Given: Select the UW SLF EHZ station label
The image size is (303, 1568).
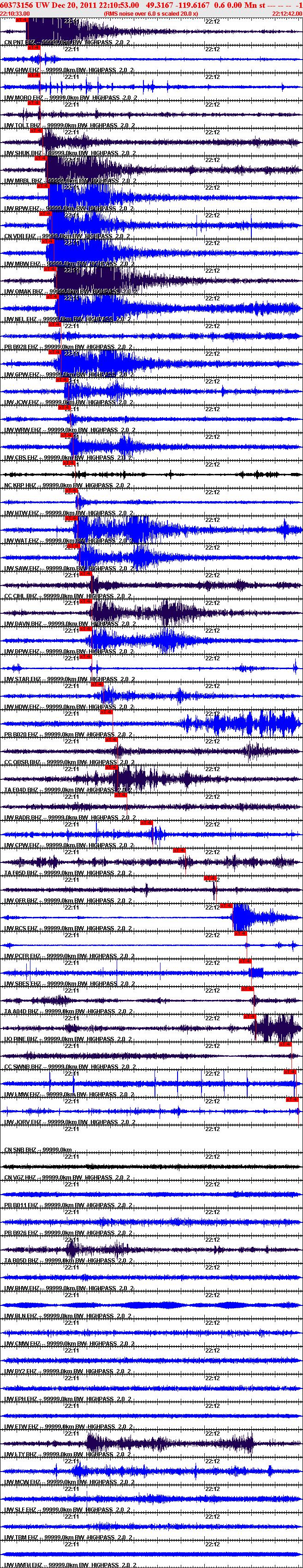Looking at the screenshot, I should (x=21, y=1510).
